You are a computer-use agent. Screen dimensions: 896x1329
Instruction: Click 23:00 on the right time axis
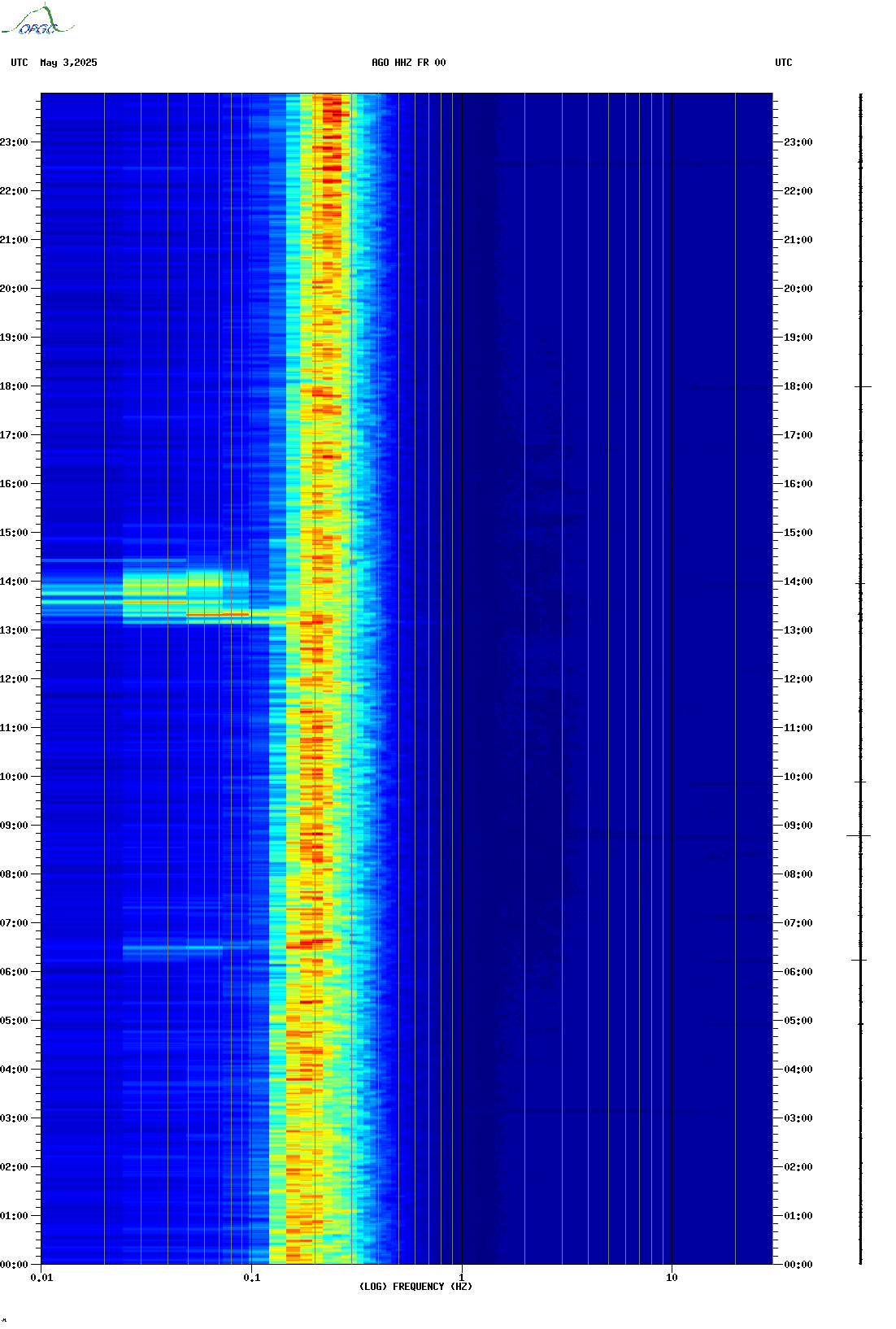[798, 142]
